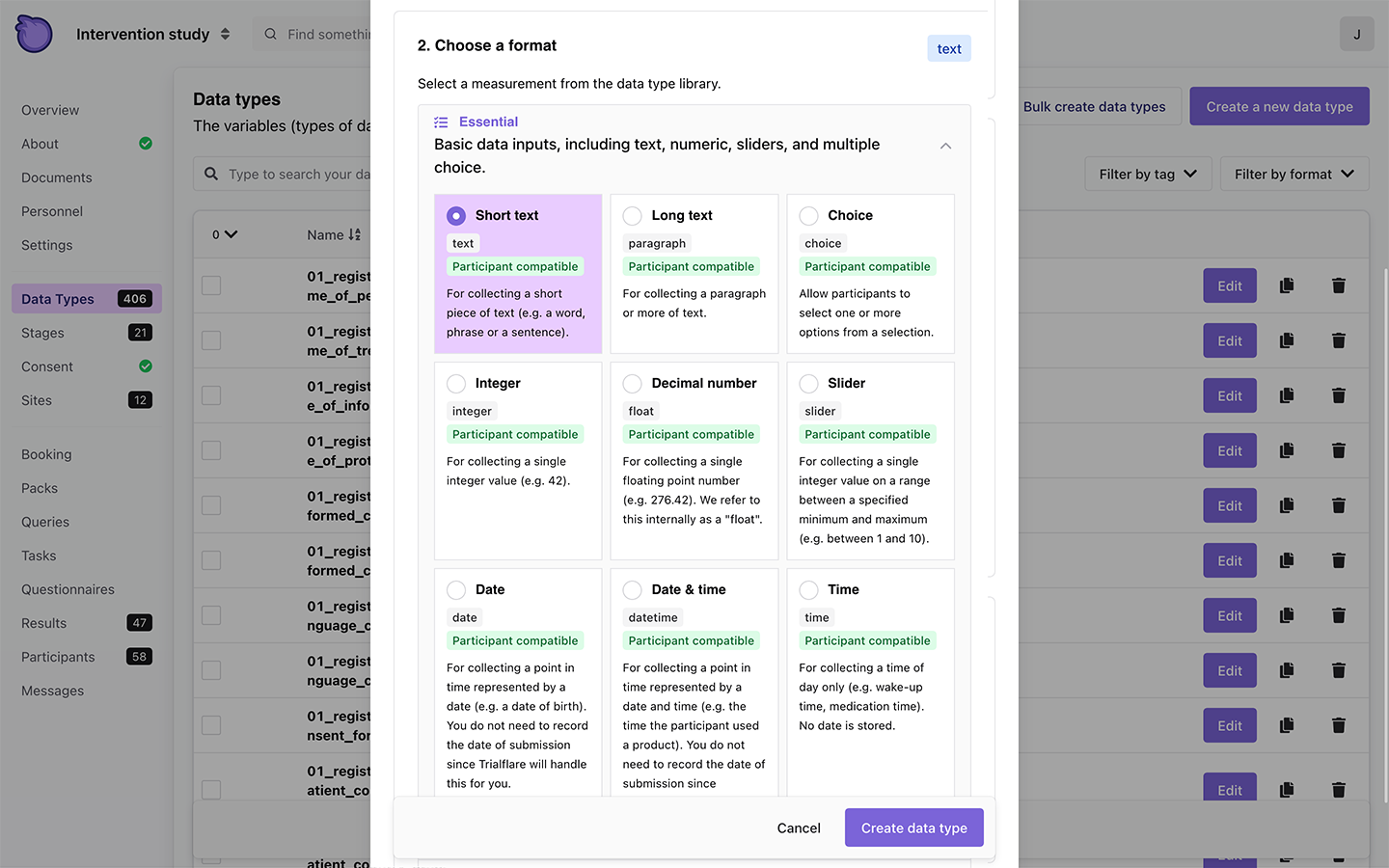The height and width of the screenshot is (868, 1389).
Task: Delete the first row data type
Action: [1339, 285]
